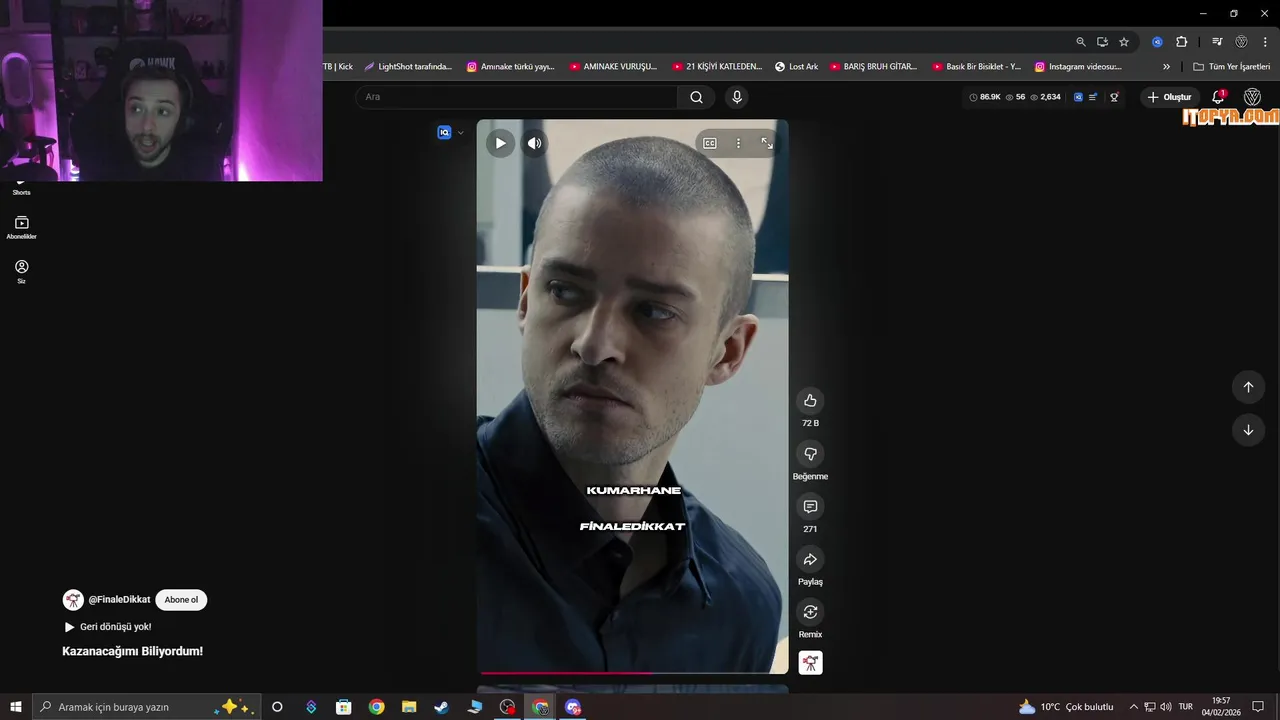Enter fullscreen on the Shorts player
Image resolution: width=1280 pixels, height=720 pixels.
[767, 143]
